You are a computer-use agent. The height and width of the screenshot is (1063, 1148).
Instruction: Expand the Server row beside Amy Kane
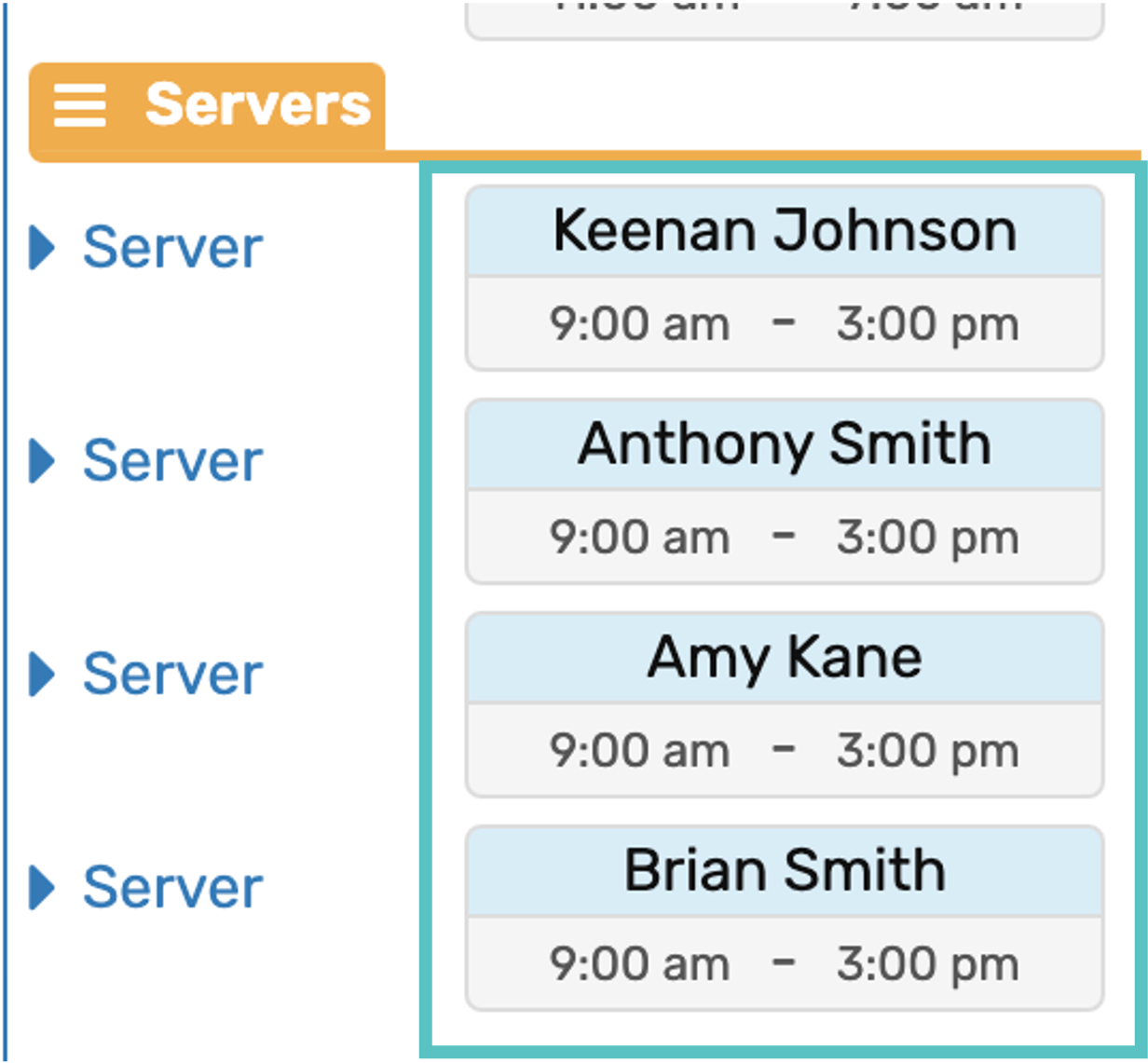point(42,675)
